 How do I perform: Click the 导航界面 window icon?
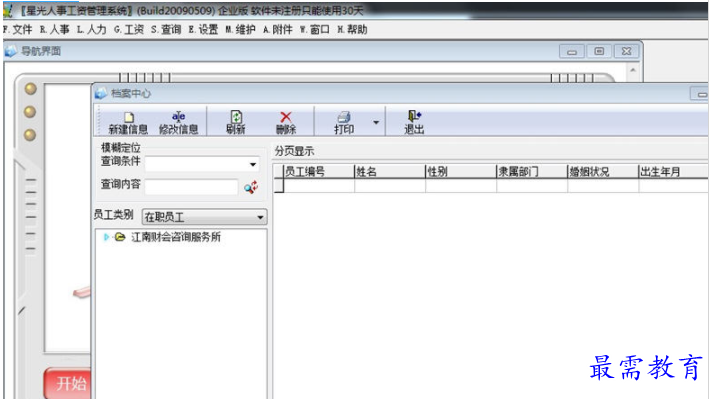click(10, 51)
